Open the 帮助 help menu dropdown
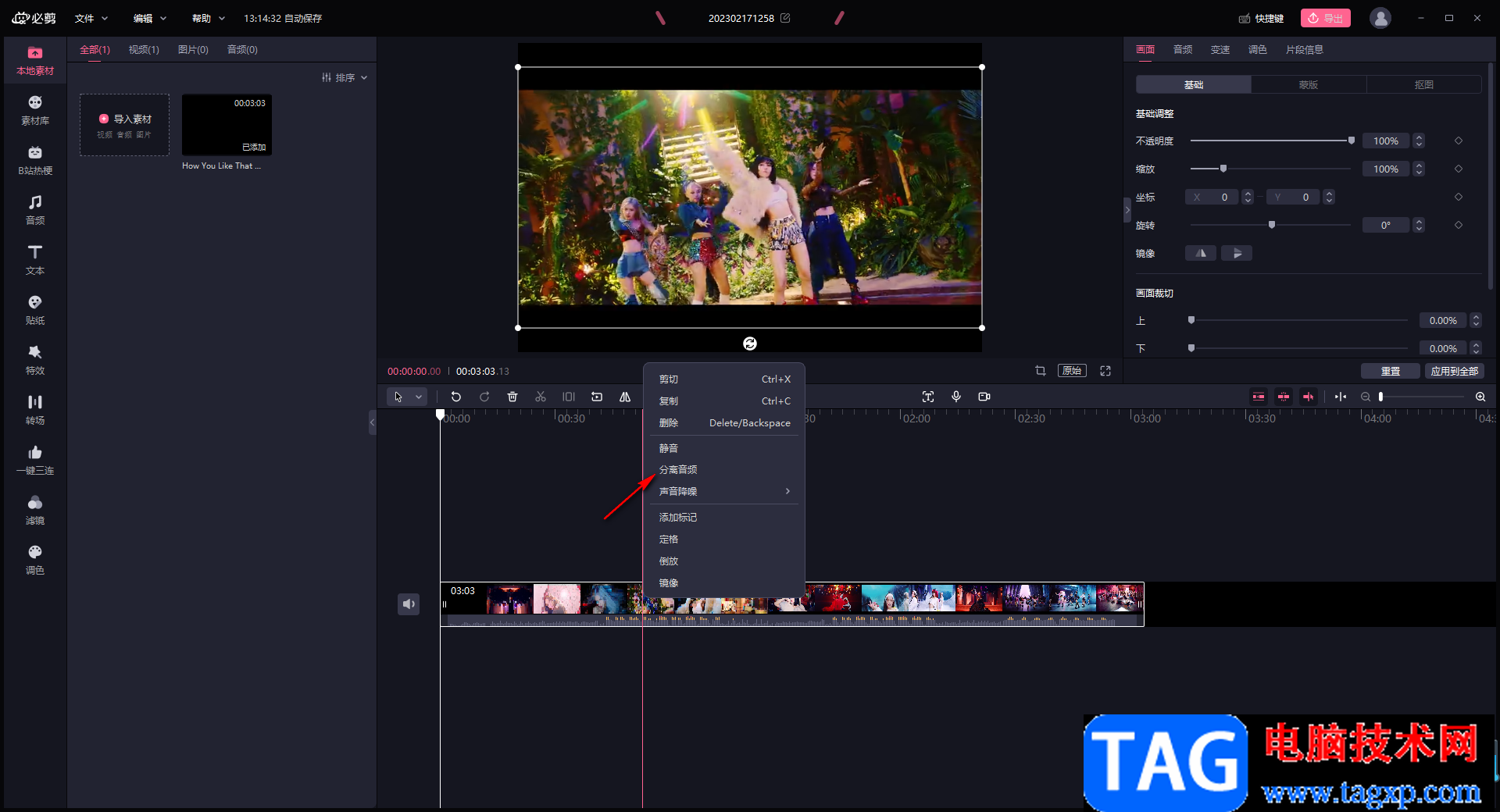Image resolution: width=1500 pixels, height=812 pixels. tap(209, 18)
